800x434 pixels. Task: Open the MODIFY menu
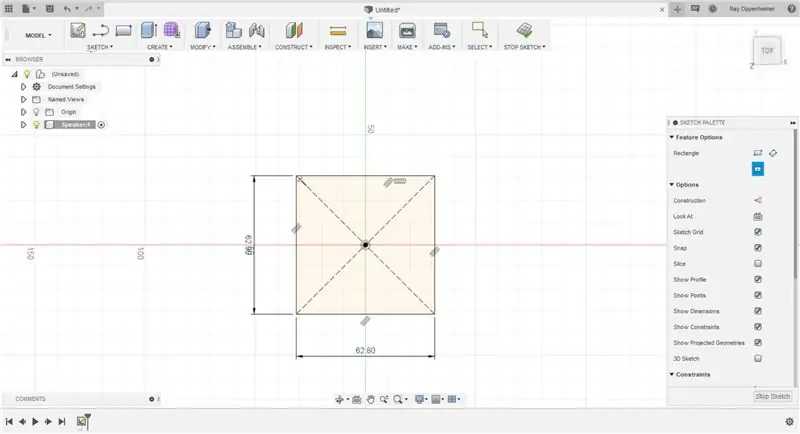(x=203, y=47)
